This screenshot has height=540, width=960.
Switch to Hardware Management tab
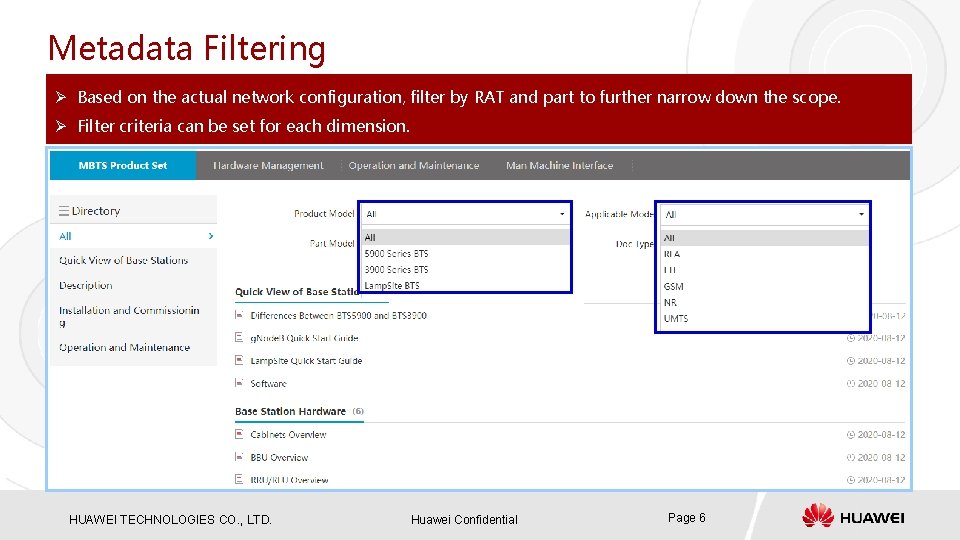(x=268, y=165)
